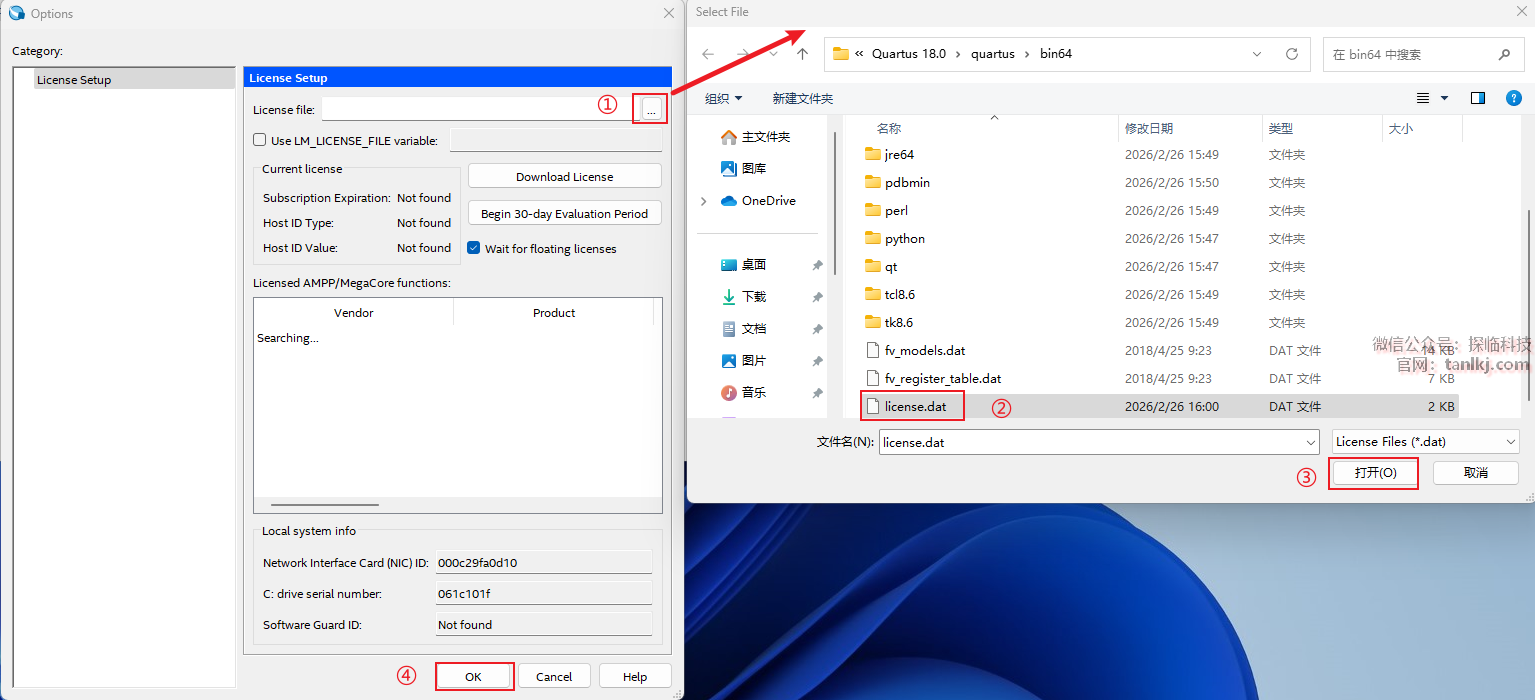The image size is (1535, 700).
Task: Select the license.dat file
Action: pyautogui.click(x=914, y=406)
